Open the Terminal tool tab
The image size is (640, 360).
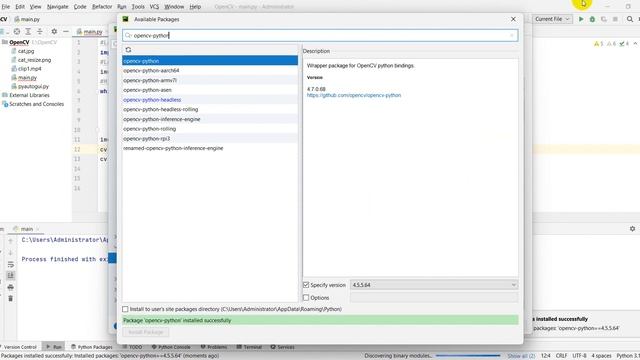[x=249, y=347]
